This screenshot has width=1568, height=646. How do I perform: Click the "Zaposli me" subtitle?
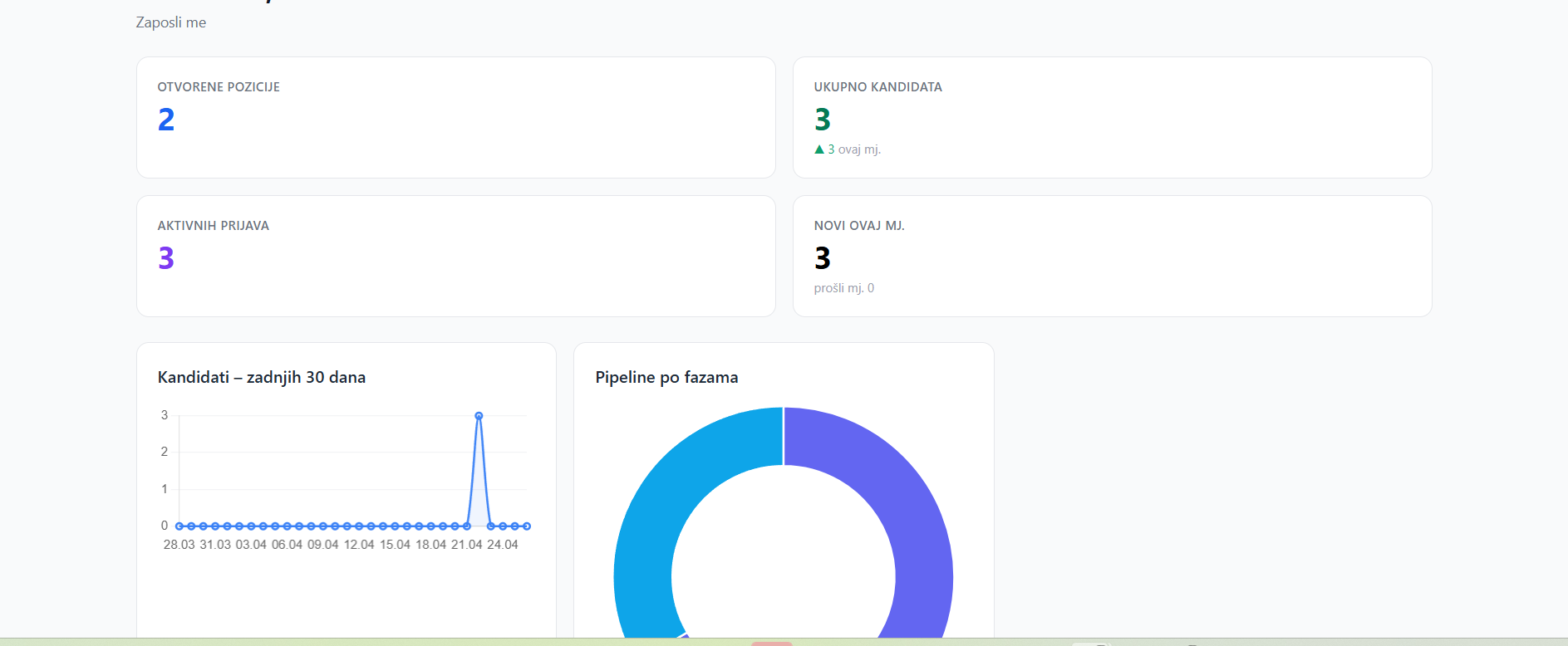[x=171, y=22]
